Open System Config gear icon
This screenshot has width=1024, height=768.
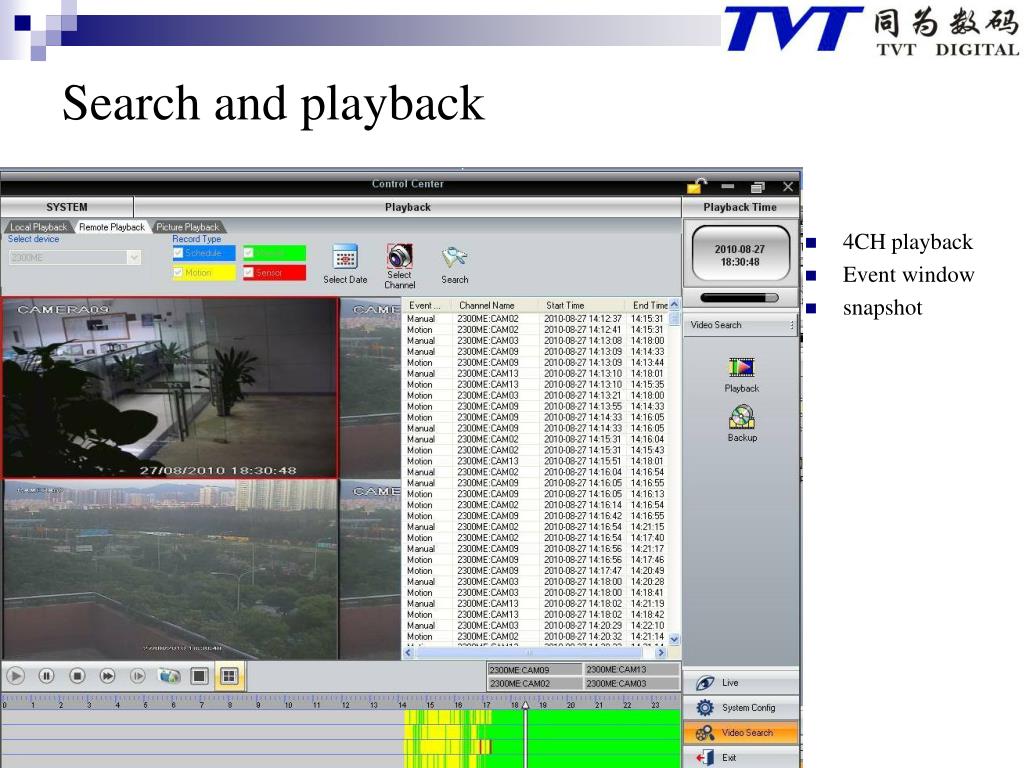pyautogui.click(x=705, y=707)
